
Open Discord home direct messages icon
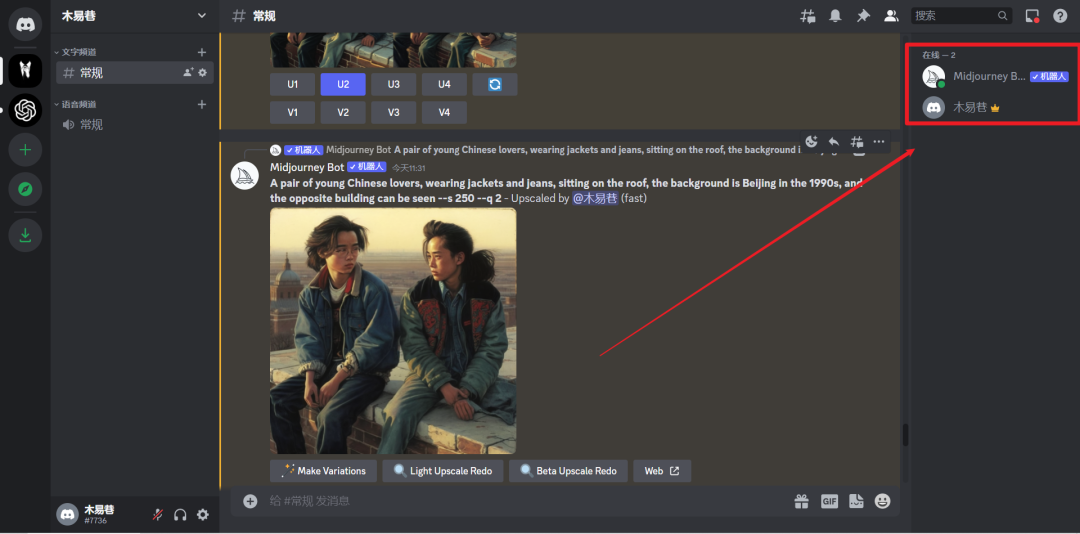click(x=25, y=24)
